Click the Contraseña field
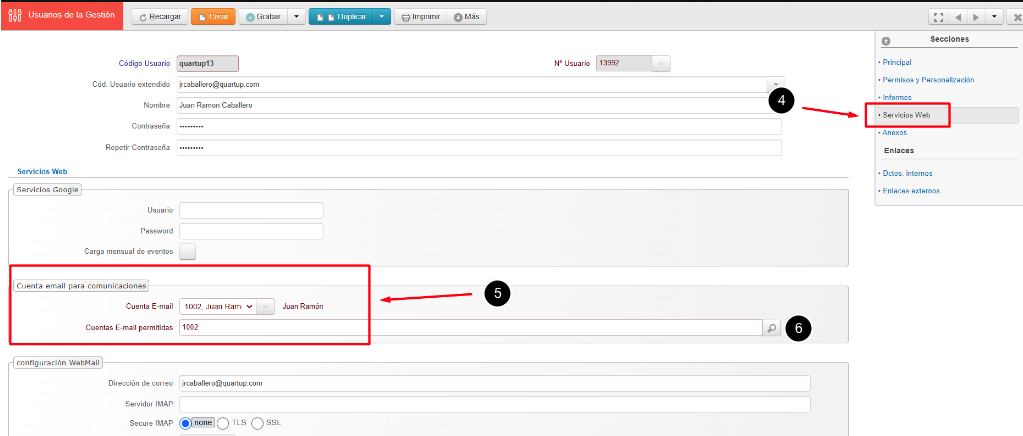The height and width of the screenshot is (436, 1023). pyautogui.click(x=479, y=126)
